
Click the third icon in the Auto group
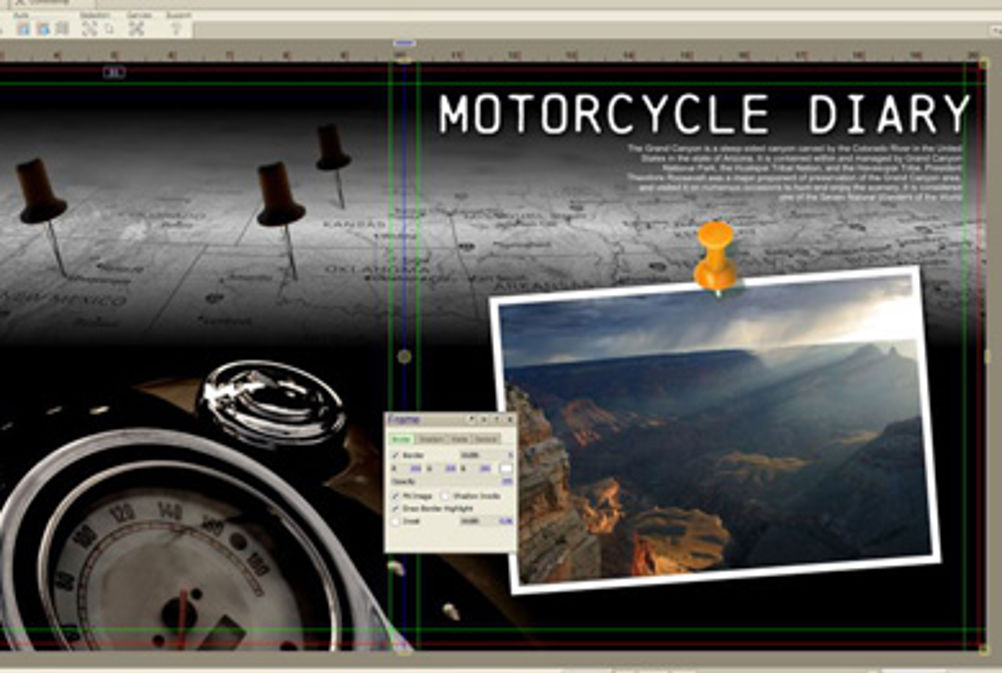pos(62,29)
